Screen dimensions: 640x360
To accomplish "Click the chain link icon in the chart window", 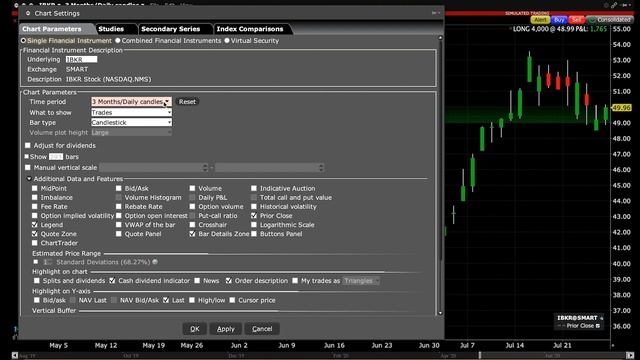I will pos(614,5).
